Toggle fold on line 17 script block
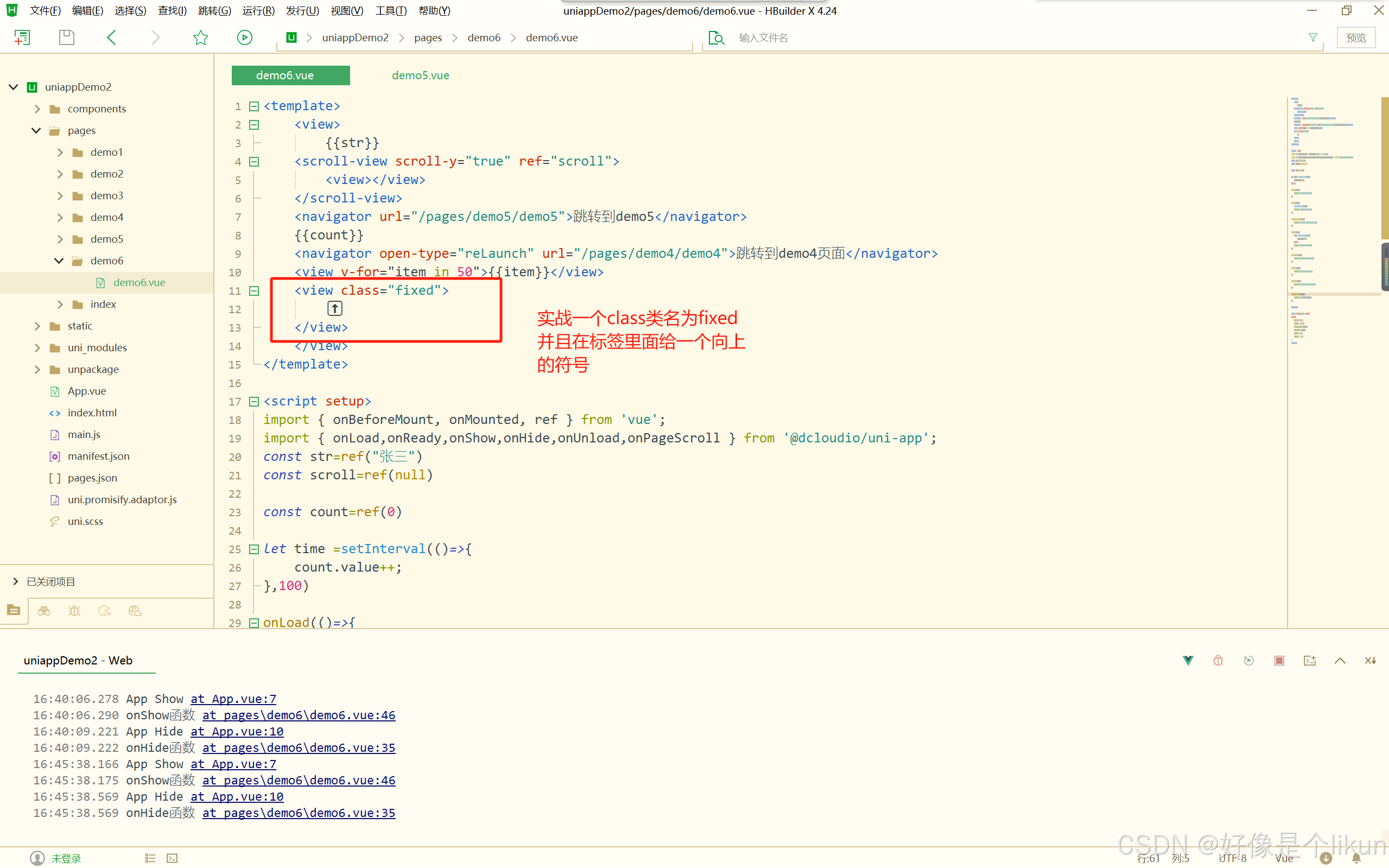 pos(253,402)
